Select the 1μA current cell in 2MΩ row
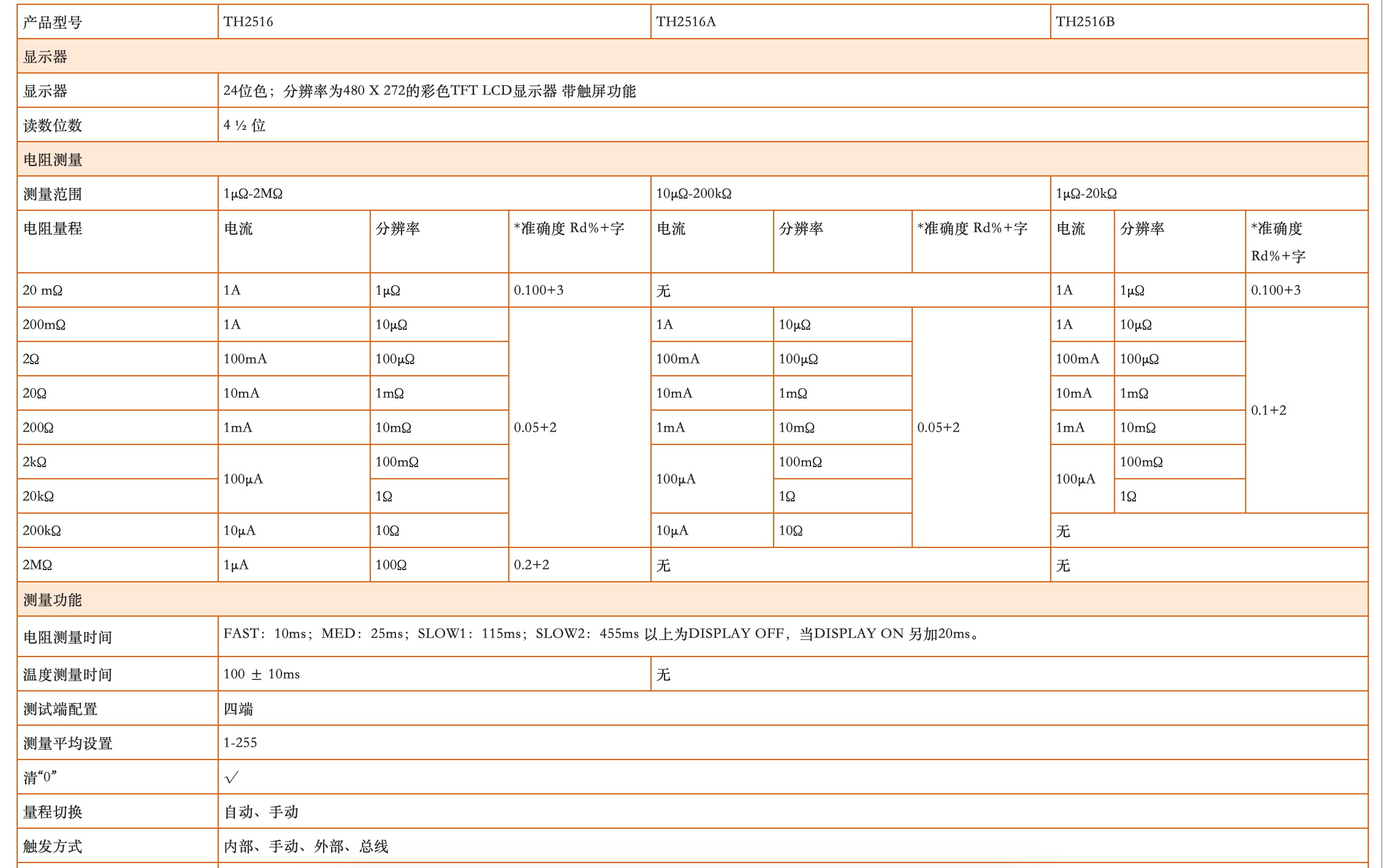The height and width of the screenshot is (868, 1383). click(x=294, y=565)
